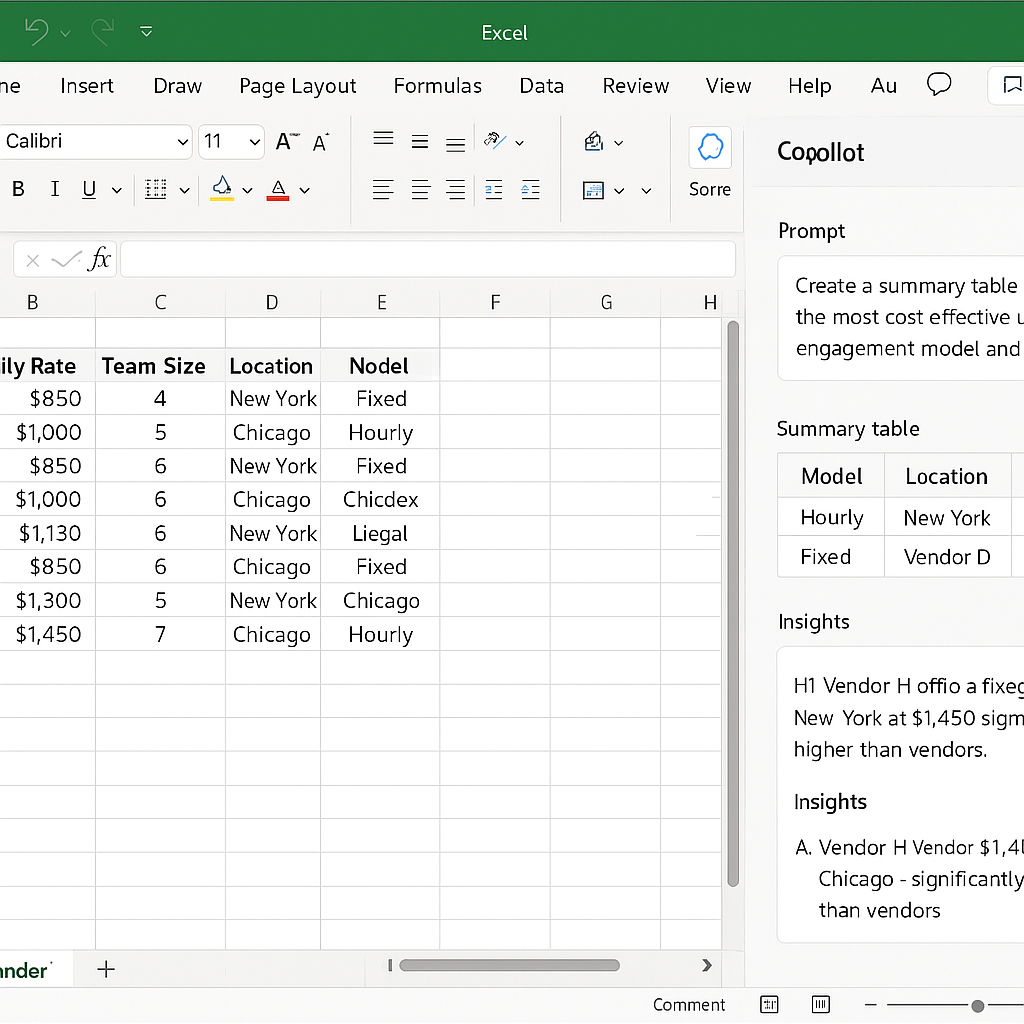Click the Middle Align icon
1024x1024 pixels.
point(420,142)
